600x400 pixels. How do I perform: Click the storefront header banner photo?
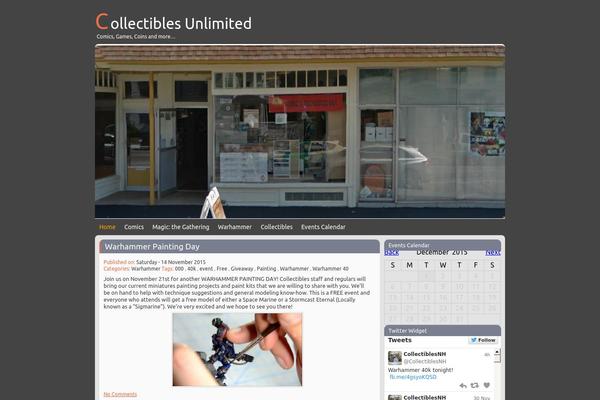click(300, 131)
